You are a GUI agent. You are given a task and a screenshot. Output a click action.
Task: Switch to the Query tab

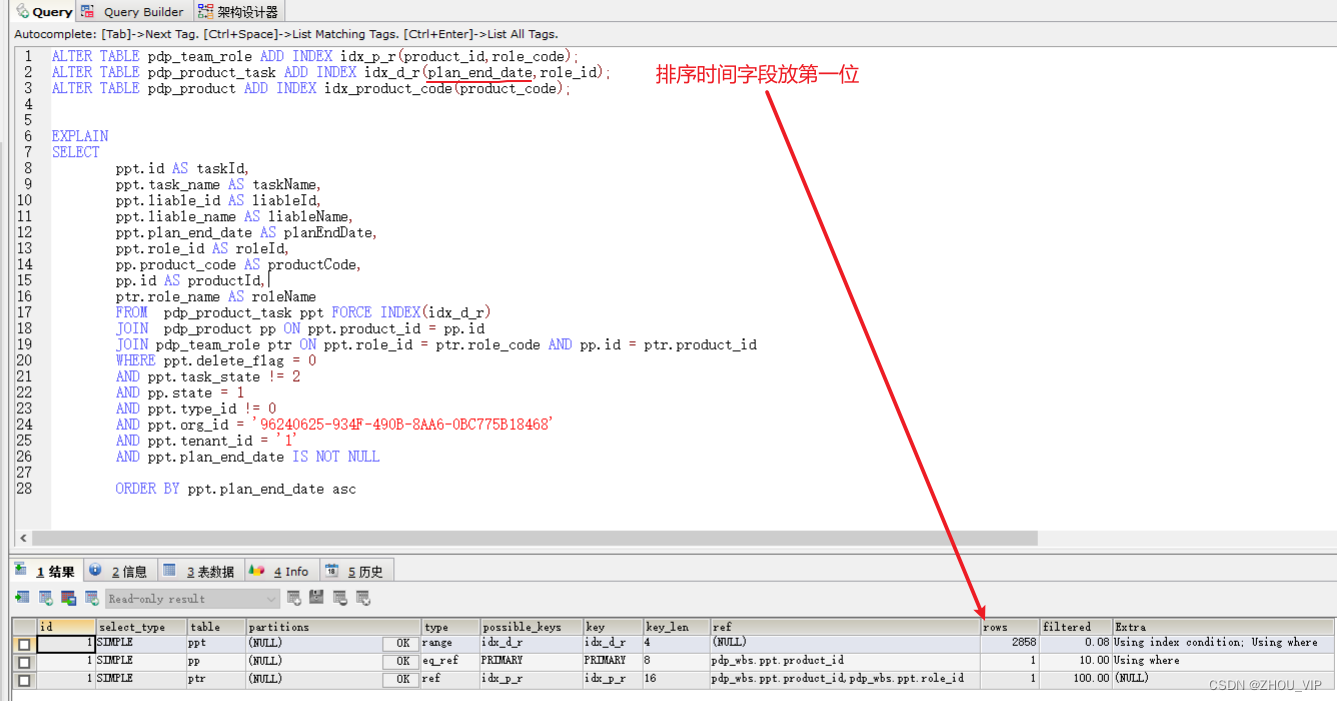[44, 12]
